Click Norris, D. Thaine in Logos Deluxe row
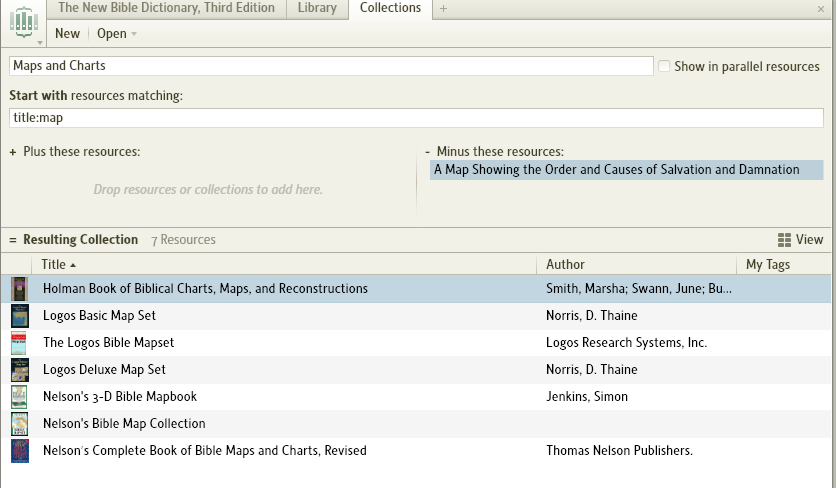The height and width of the screenshot is (488, 836). [592, 370]
